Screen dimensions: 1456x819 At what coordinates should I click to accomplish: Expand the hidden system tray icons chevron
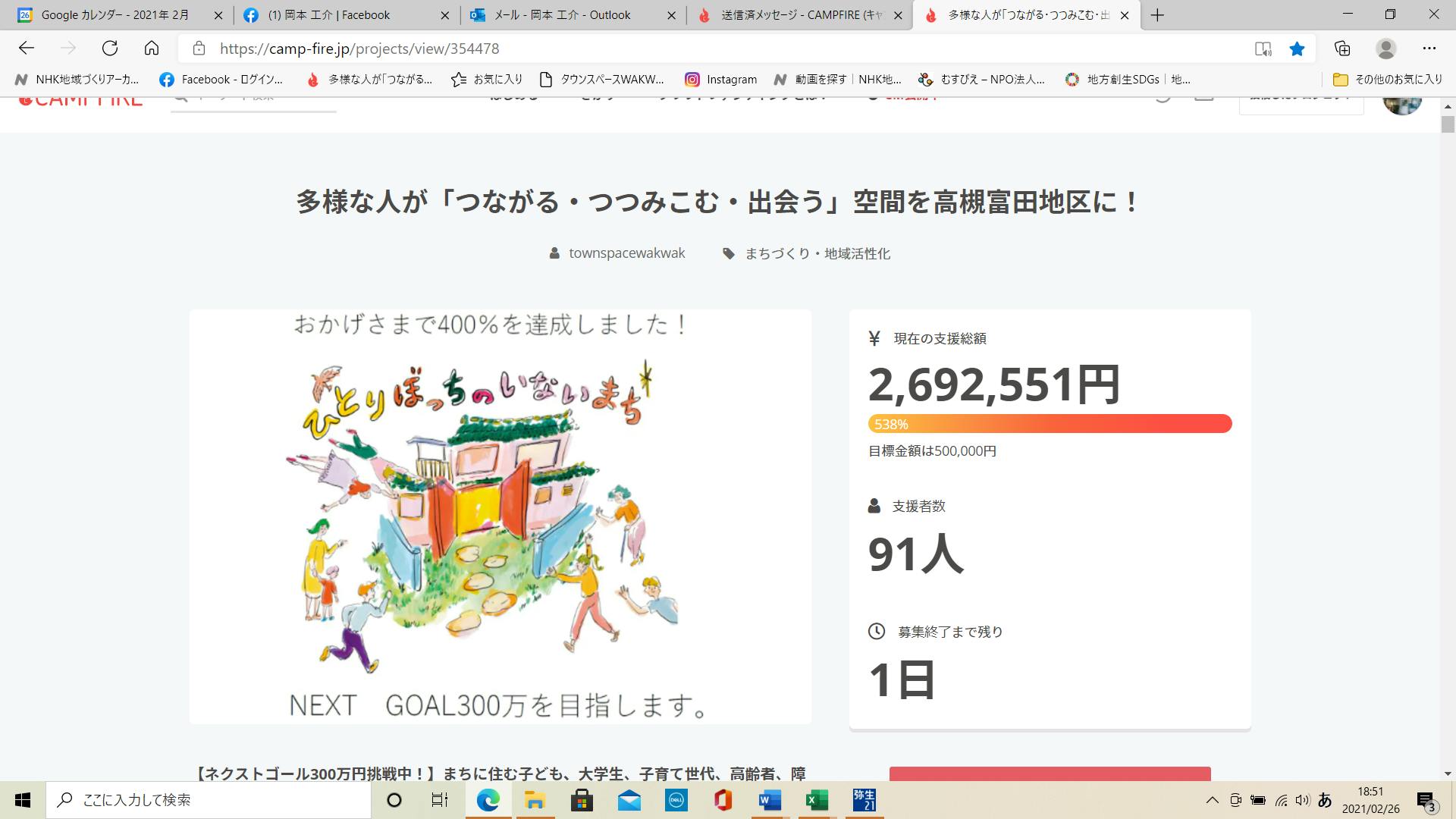(x=1212, y=800)
